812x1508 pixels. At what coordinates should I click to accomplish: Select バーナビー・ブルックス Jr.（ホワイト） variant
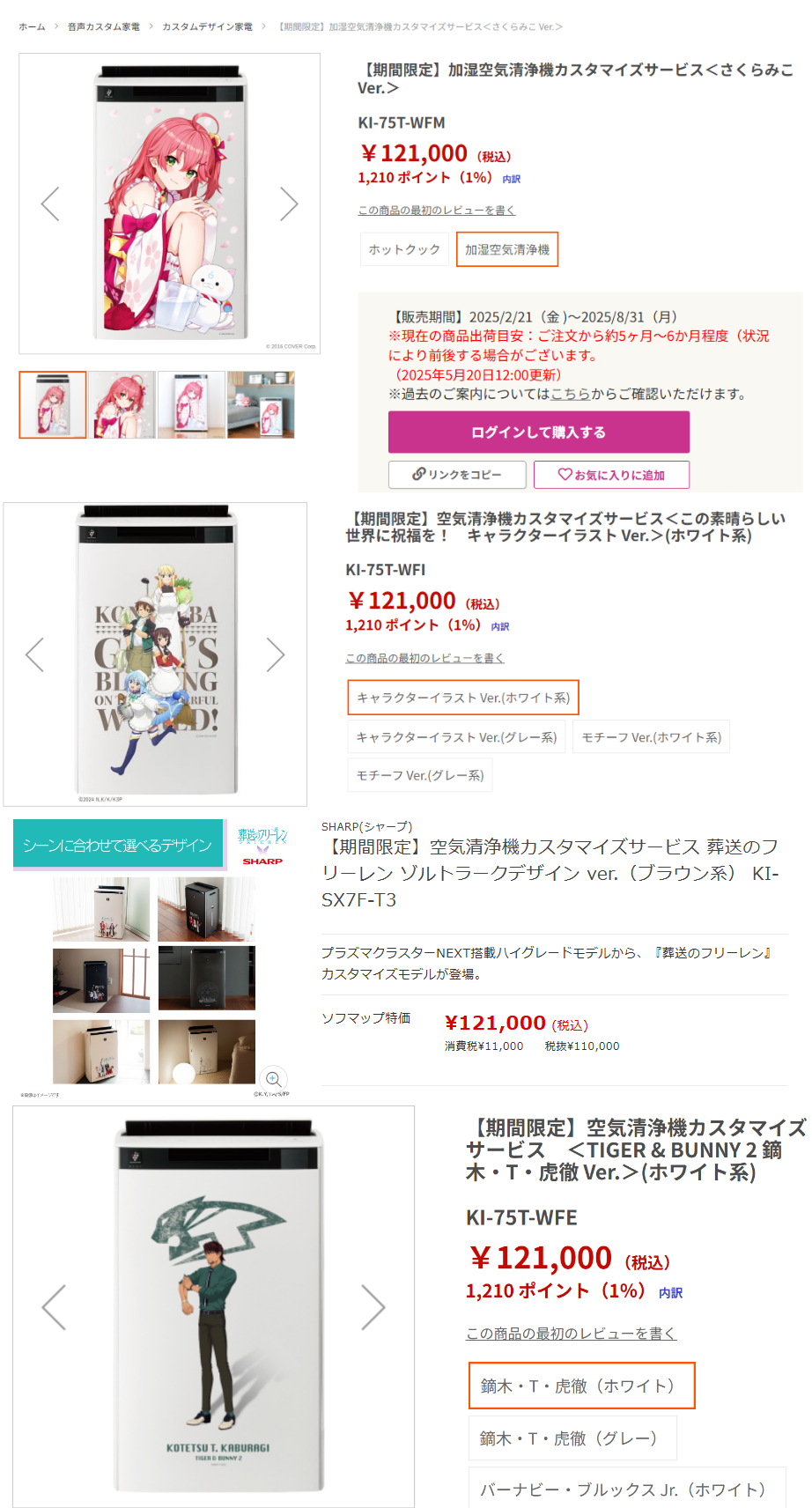point(627,1489)
